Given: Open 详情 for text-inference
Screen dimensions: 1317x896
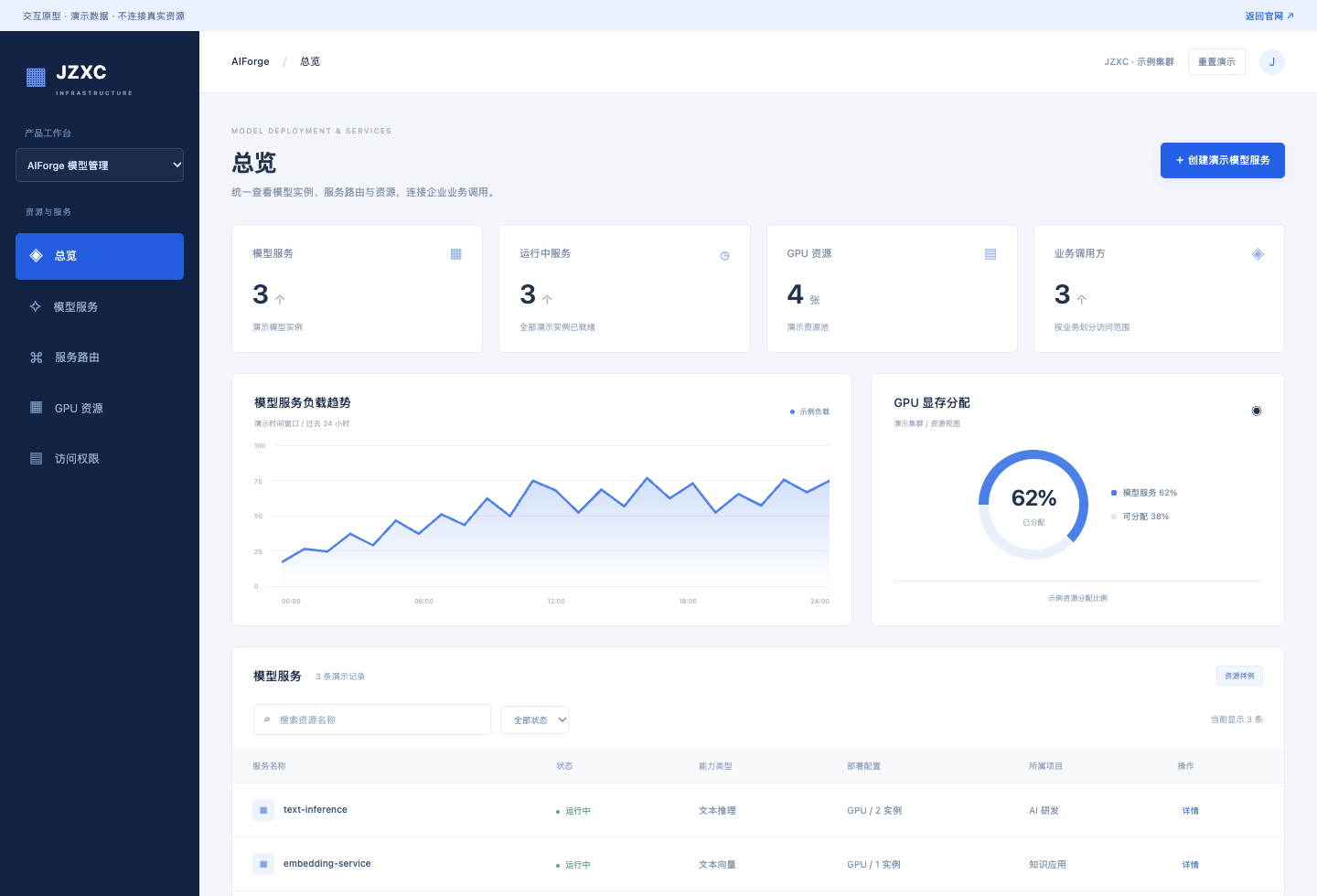Looking at the screenshot, I should click(1190, 811).
